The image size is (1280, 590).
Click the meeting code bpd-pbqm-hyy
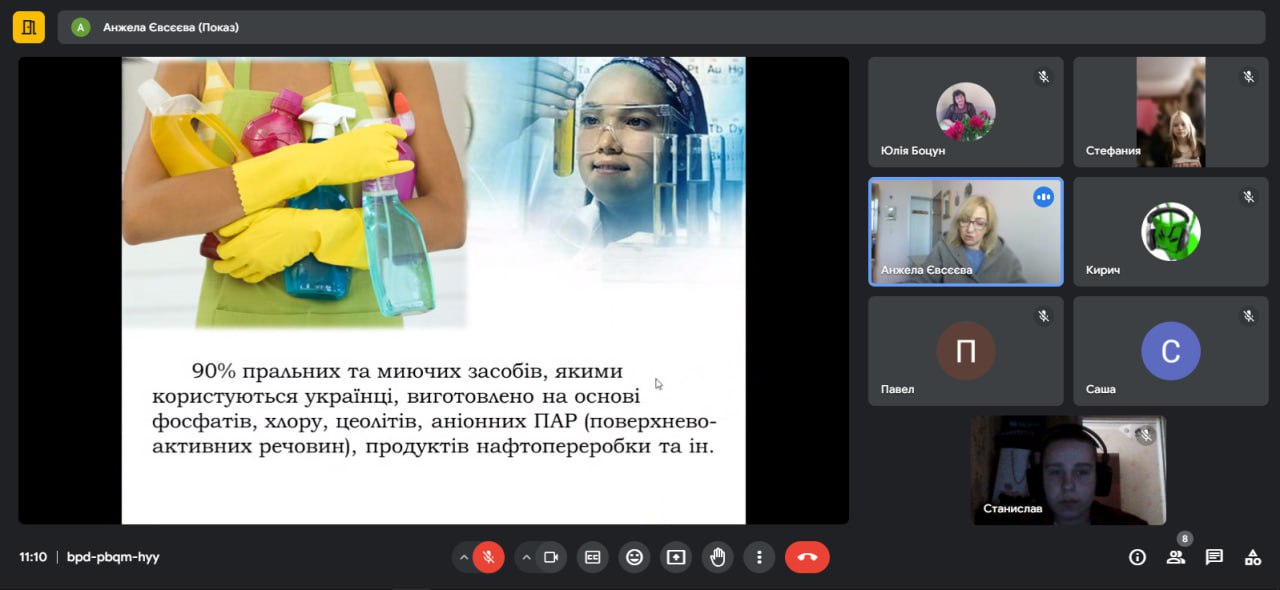[x=113, y=557]
